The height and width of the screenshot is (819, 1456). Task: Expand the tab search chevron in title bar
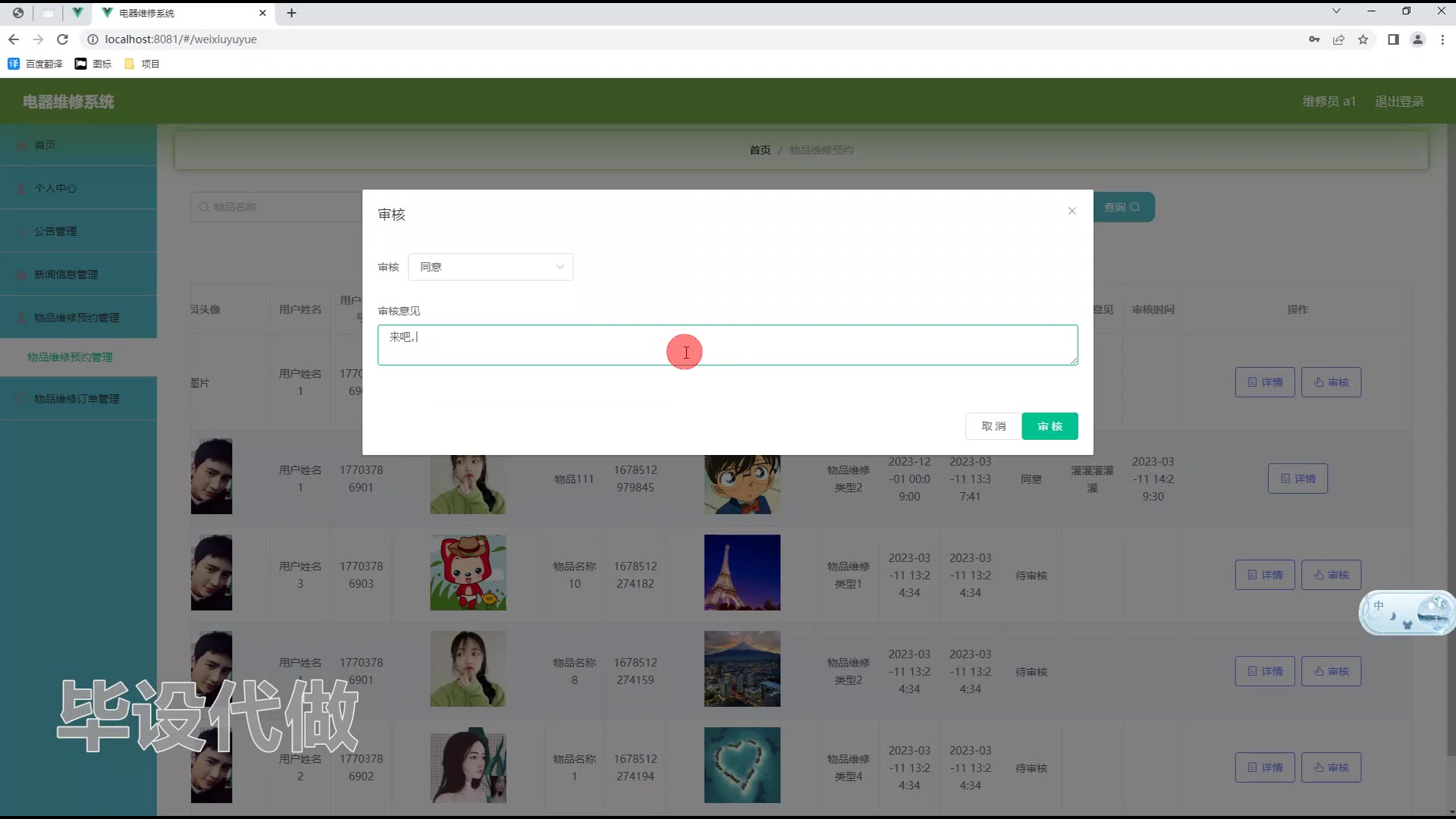(x=1336, y=11)
